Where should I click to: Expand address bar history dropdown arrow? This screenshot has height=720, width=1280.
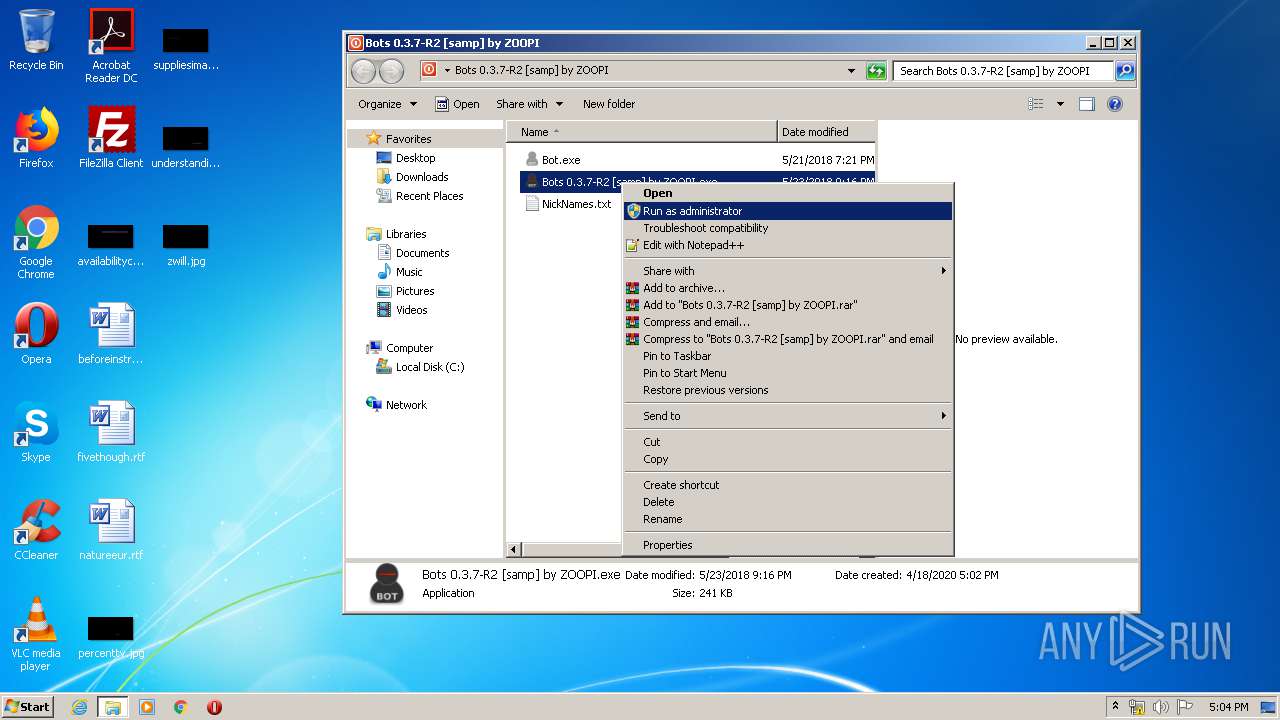[x=852, y=71]
